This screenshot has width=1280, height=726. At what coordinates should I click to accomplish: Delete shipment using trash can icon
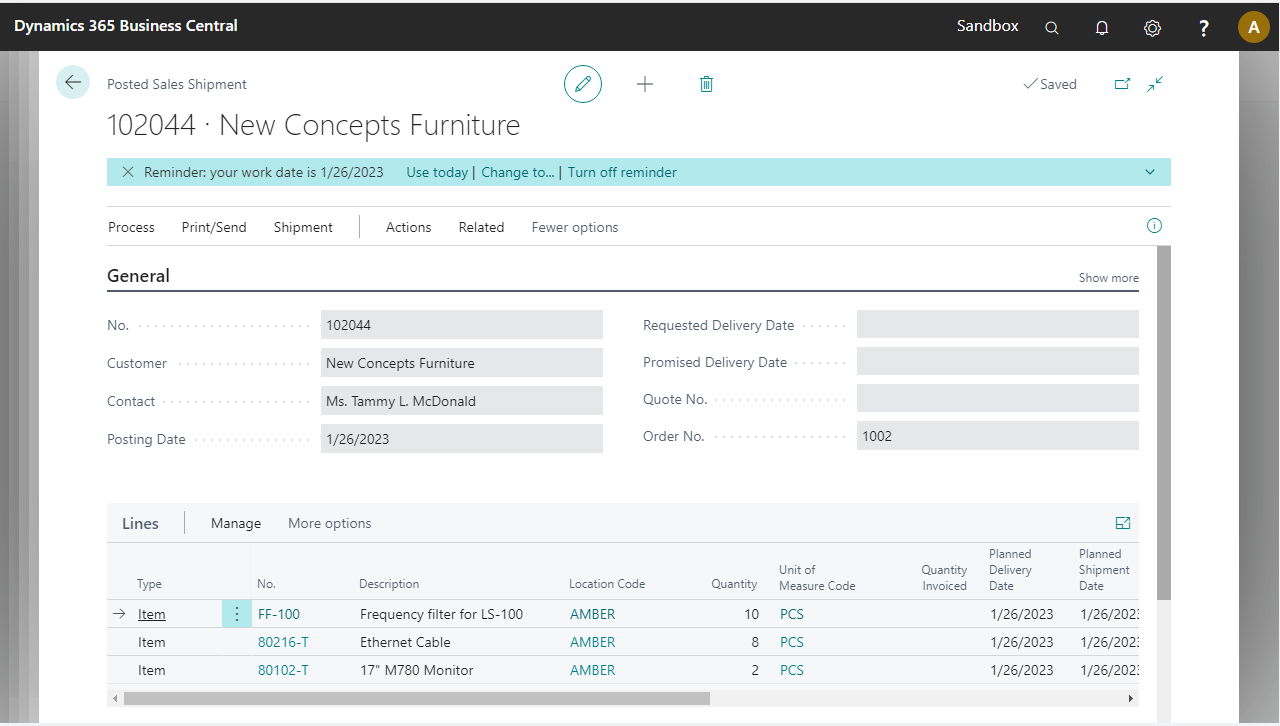click(706, 84)
